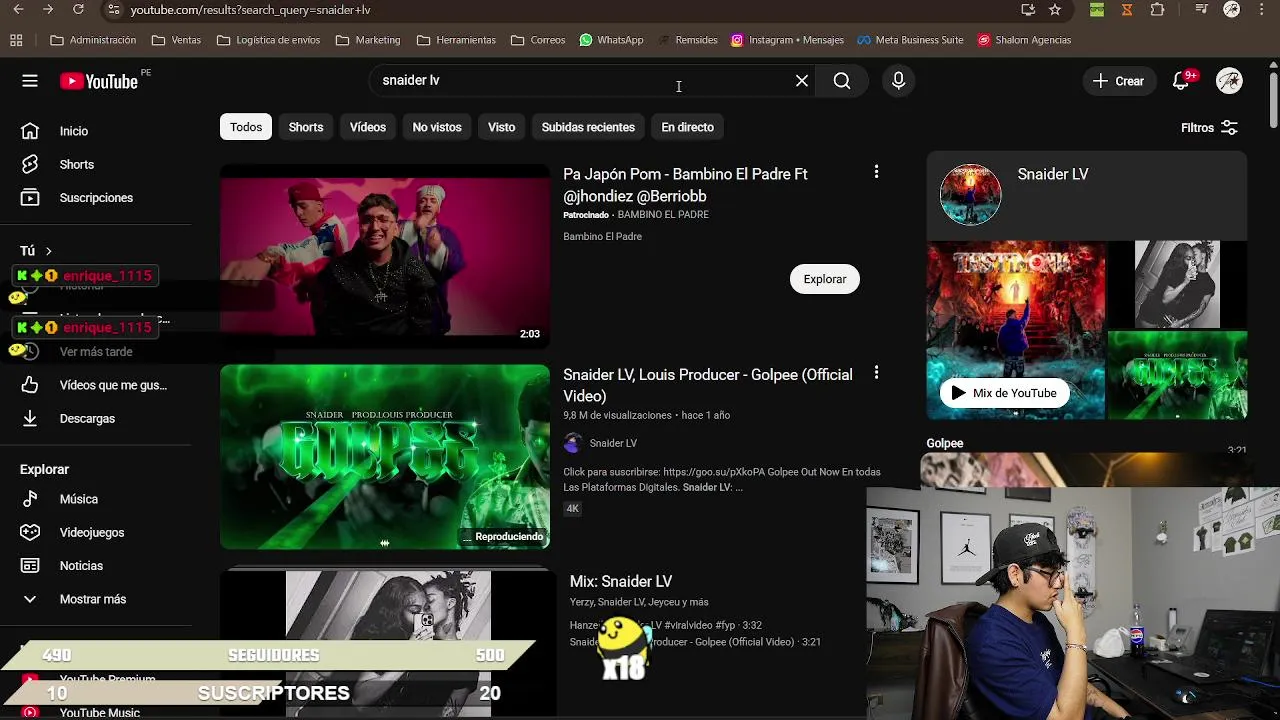
Task: Open the browser extensions puzzle icon
Action: tap(1157, 10)
